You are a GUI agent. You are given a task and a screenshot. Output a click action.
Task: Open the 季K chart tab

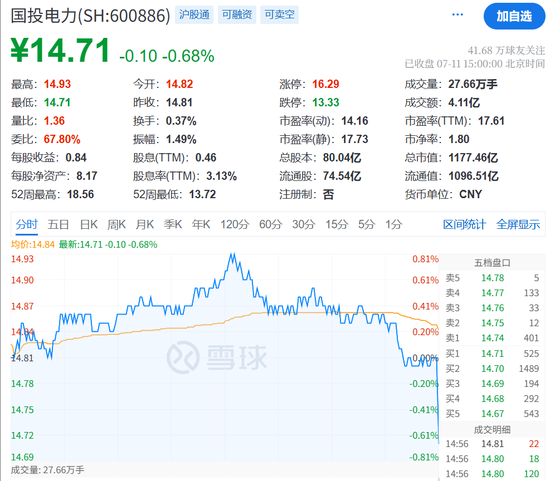(173, 224)
